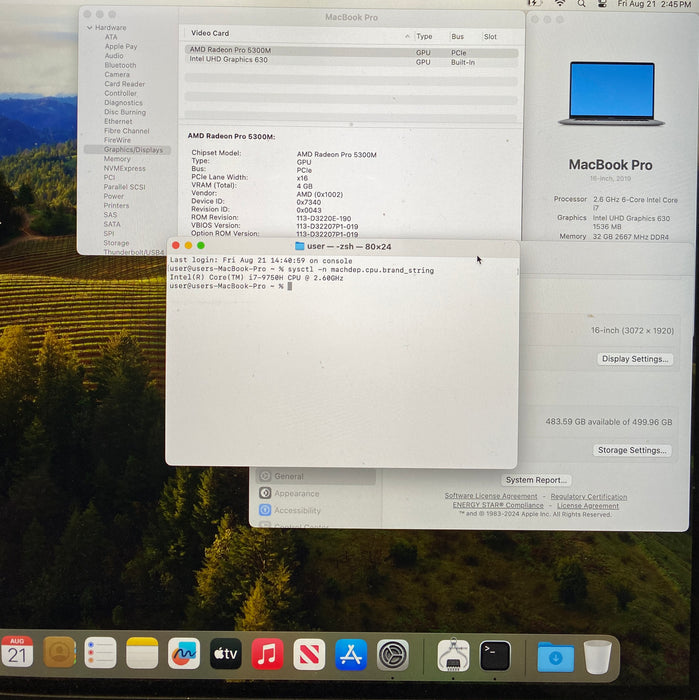Select SATA in hardware list

click(x=112, y=224)
